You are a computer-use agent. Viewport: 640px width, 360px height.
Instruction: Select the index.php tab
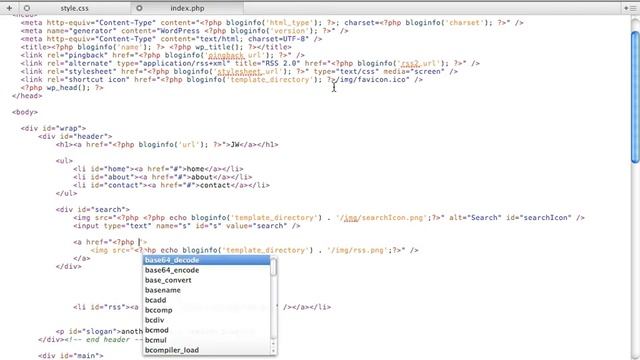(187, 8)
